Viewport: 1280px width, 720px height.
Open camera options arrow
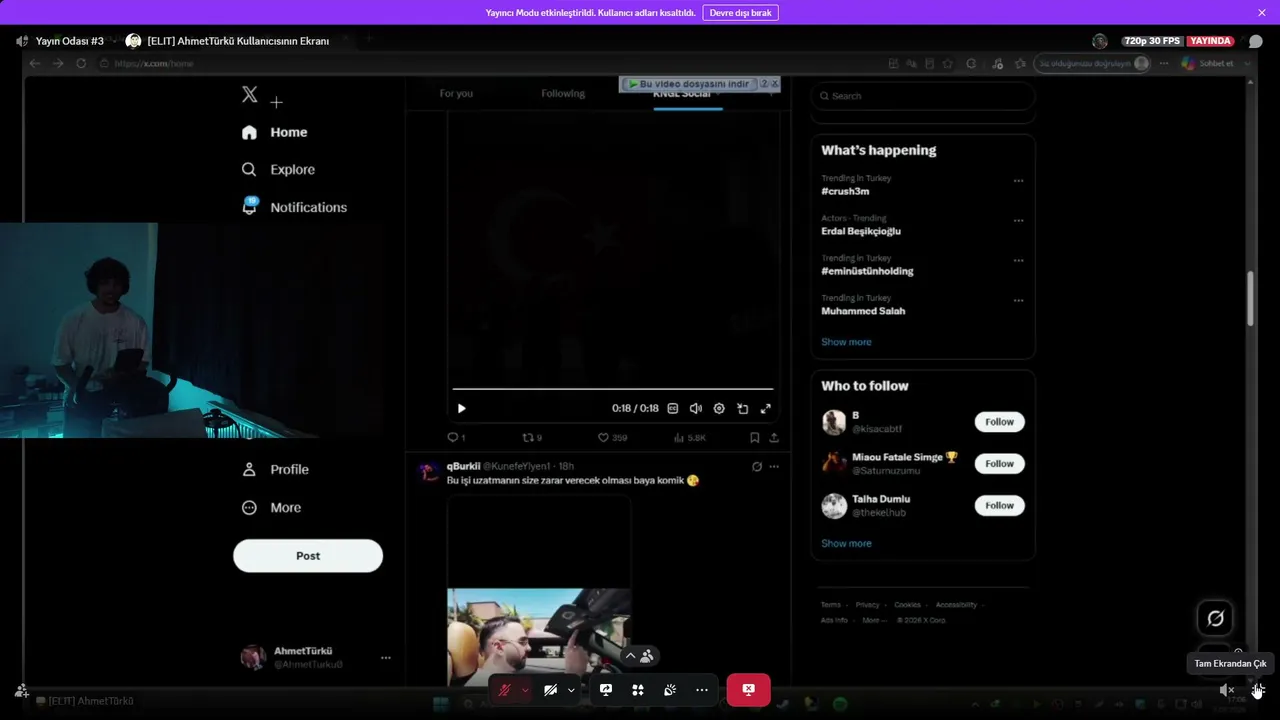tap(571, 690)
